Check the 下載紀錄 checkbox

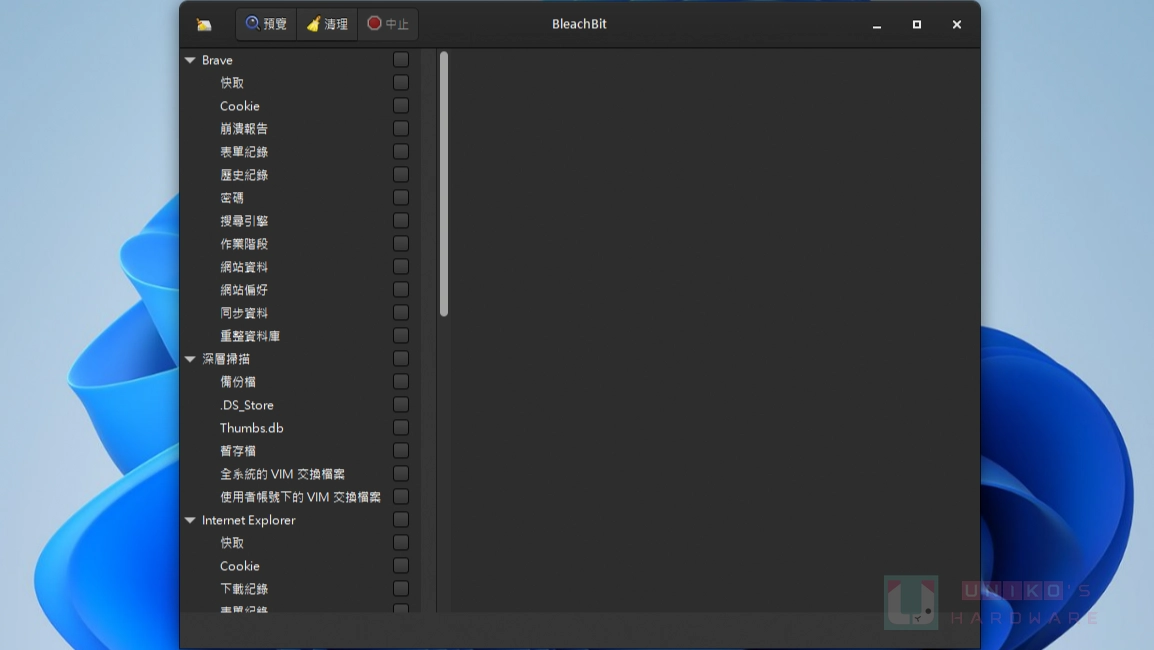(401, 589)
